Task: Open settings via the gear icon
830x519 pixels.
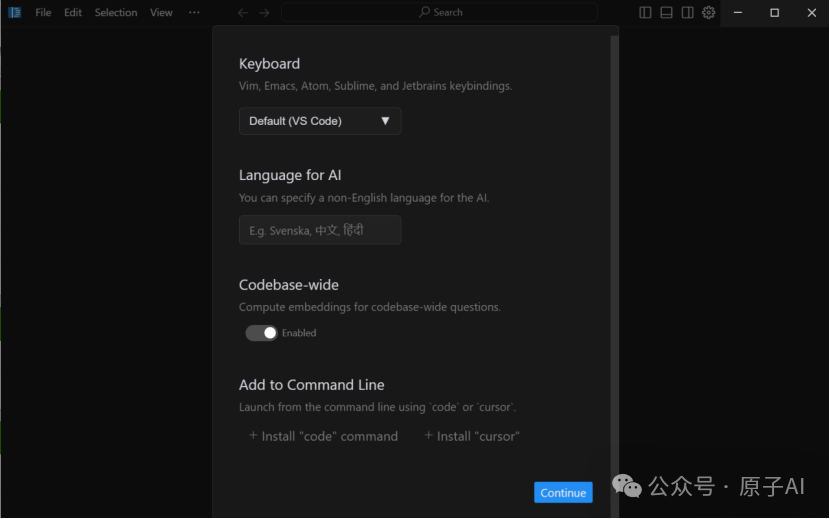Action: (708, 13)
